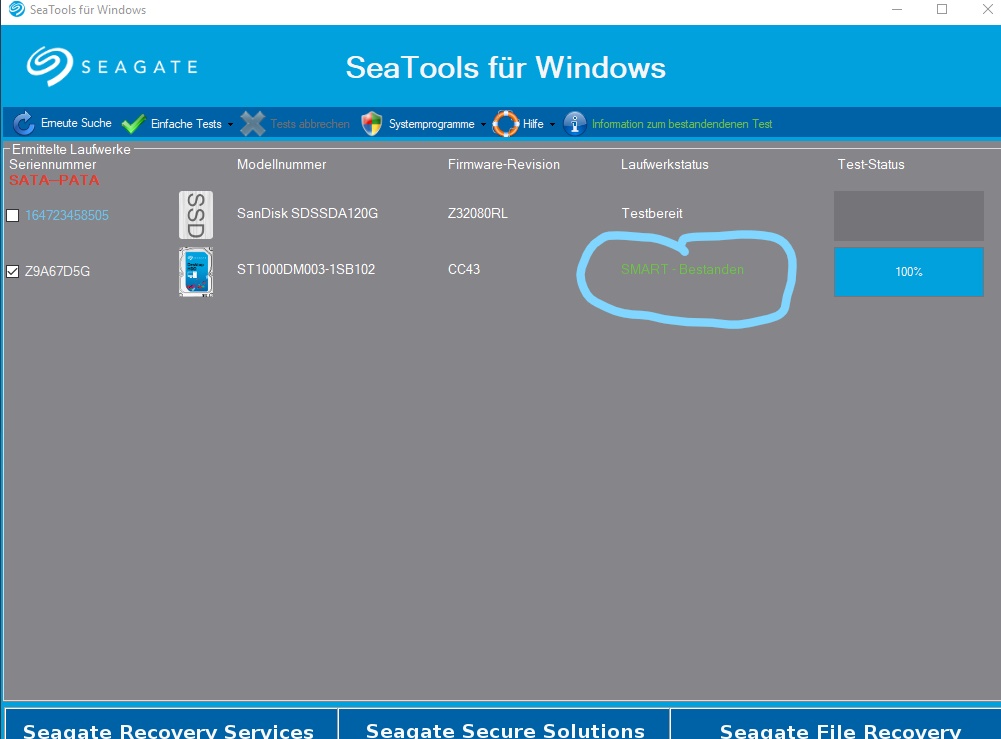The height and width of the screenshot is (739, 1001).
Task: Click the Testbereit drive status
Action: tap(652, 213)
